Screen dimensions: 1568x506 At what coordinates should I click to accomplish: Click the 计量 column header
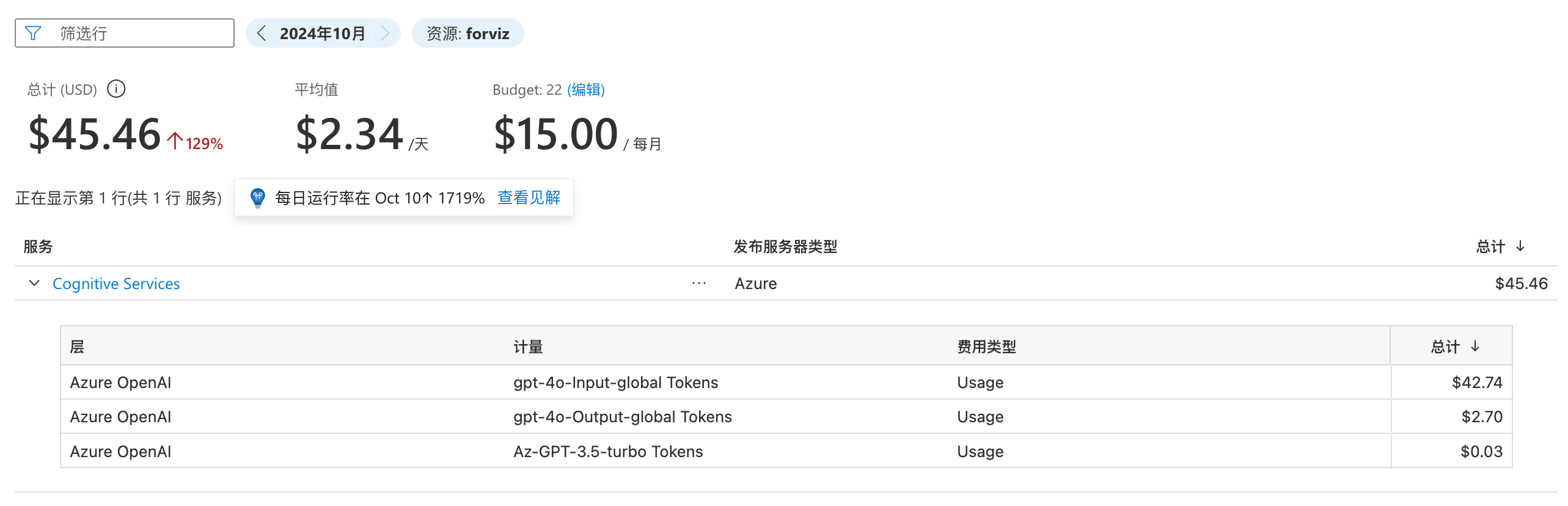[528, 346]
